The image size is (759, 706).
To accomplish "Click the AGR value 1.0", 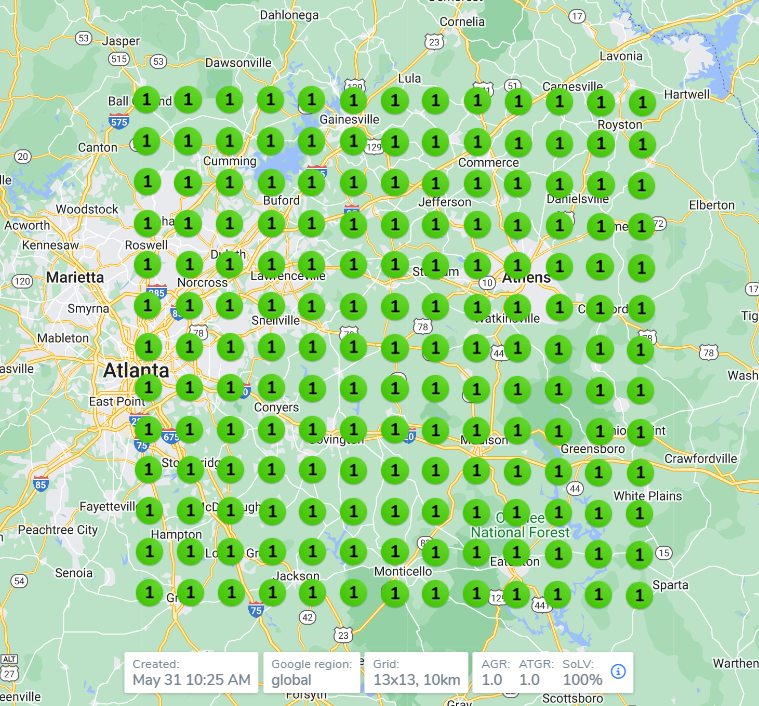I will pos(492,680).
